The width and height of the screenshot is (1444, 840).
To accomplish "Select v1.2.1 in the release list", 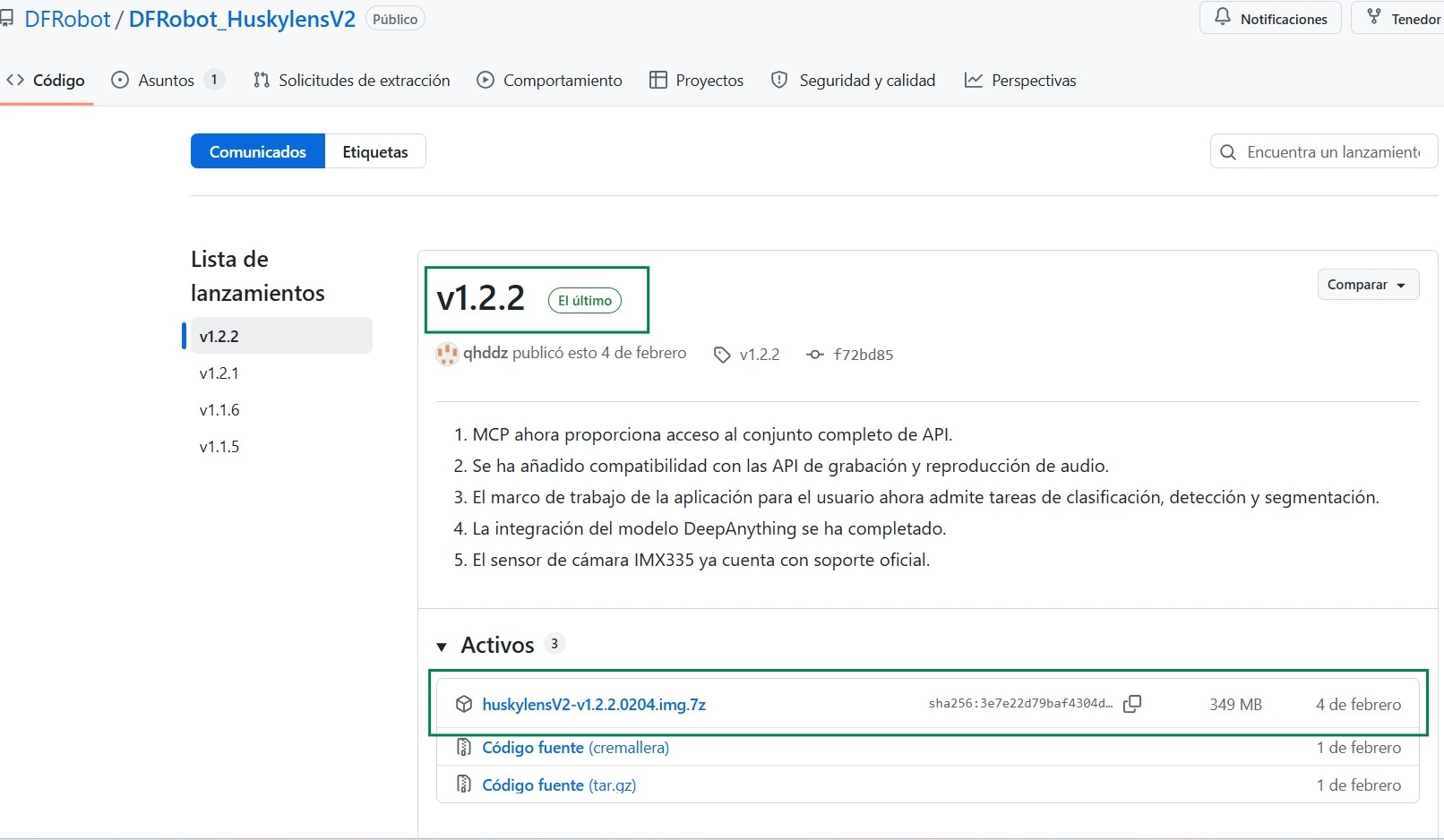I will (x=281, y=373).
